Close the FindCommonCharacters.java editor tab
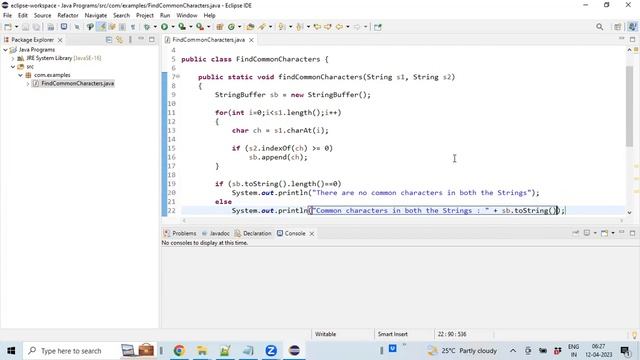640x360 pixels. pos(251,40)
